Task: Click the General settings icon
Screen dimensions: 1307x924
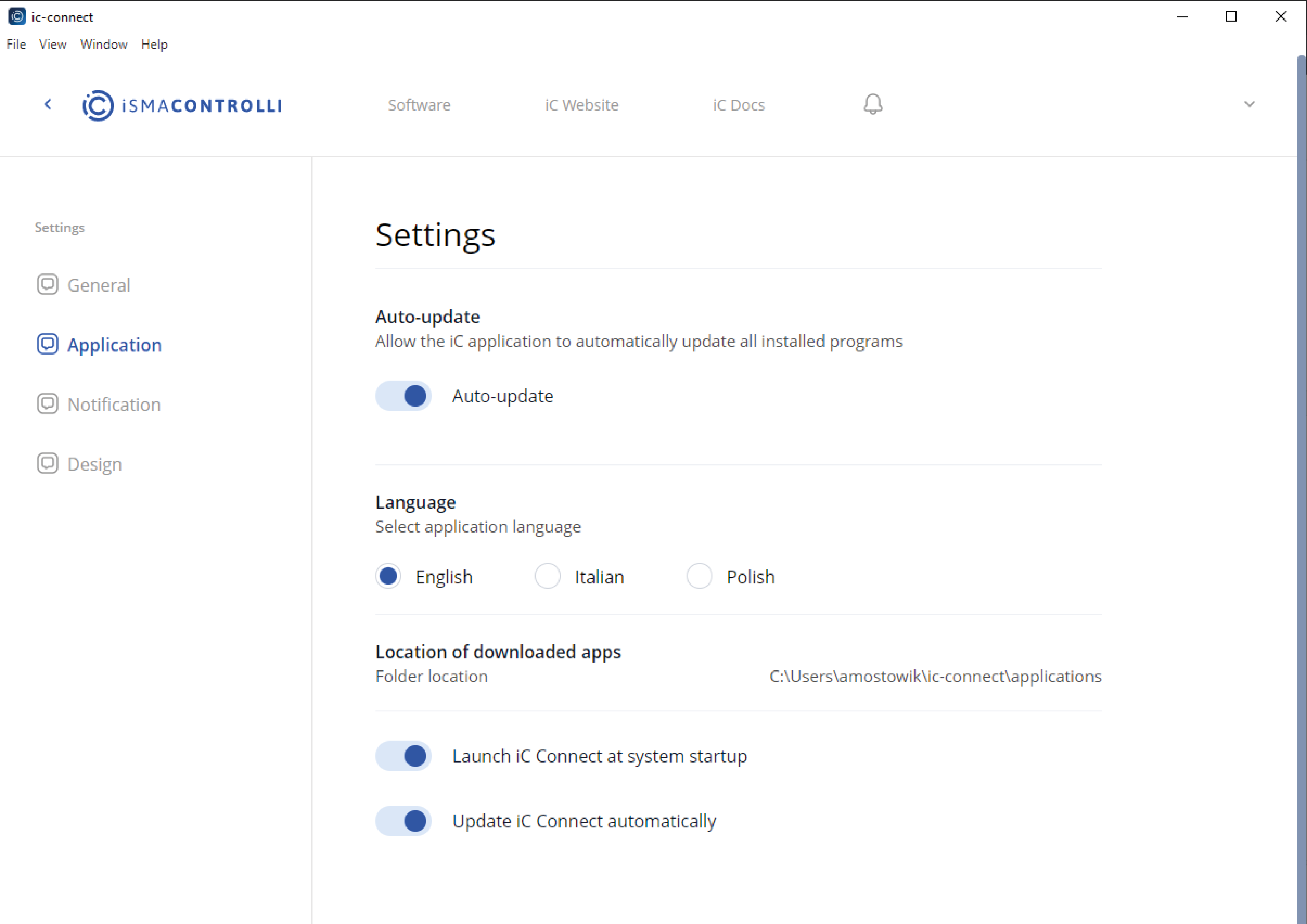Action: point(47,284)
